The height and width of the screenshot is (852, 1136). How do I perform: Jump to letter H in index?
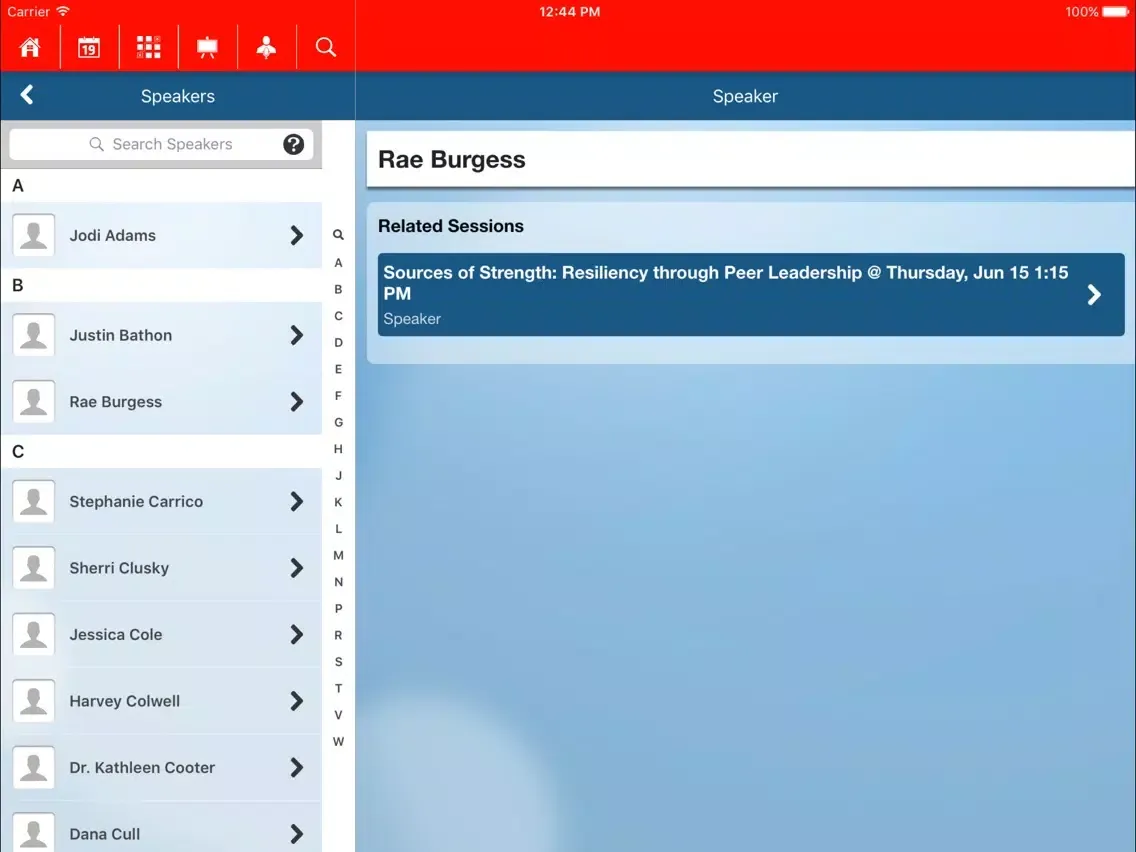coord(338,448)
